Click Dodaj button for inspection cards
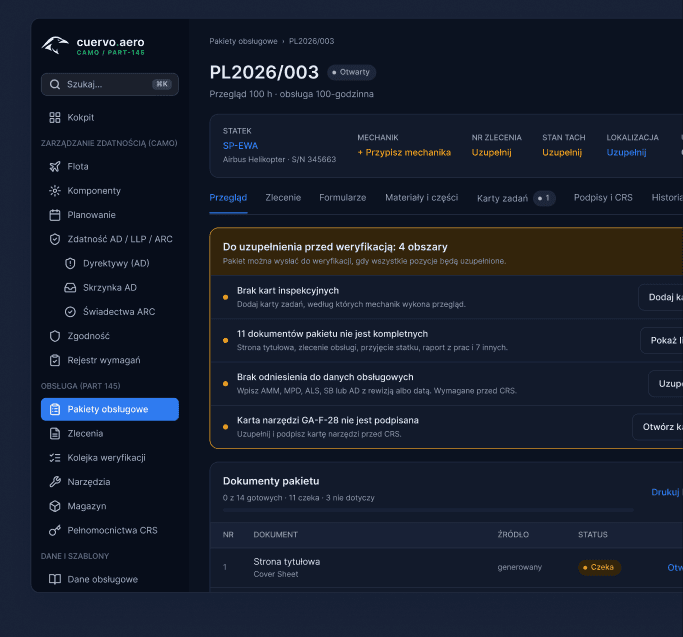This screenshot has width=683, height=637. (x=661, y=297)
